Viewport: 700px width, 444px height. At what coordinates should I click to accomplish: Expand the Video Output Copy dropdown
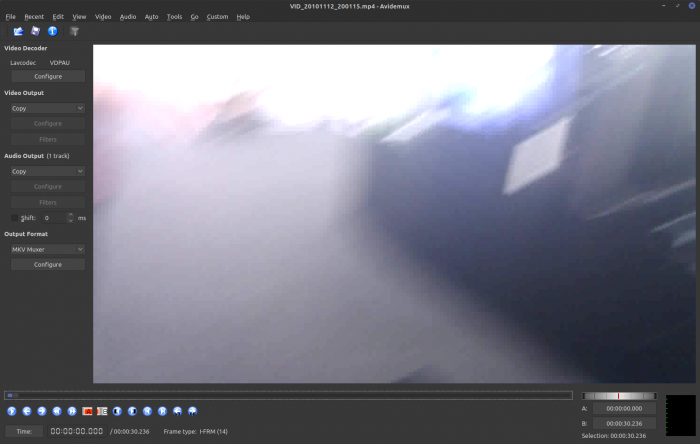coord(47,108)
